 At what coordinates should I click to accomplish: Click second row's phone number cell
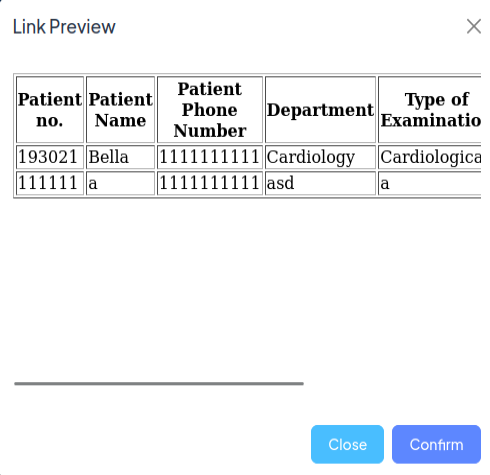[x=210, y=183]
